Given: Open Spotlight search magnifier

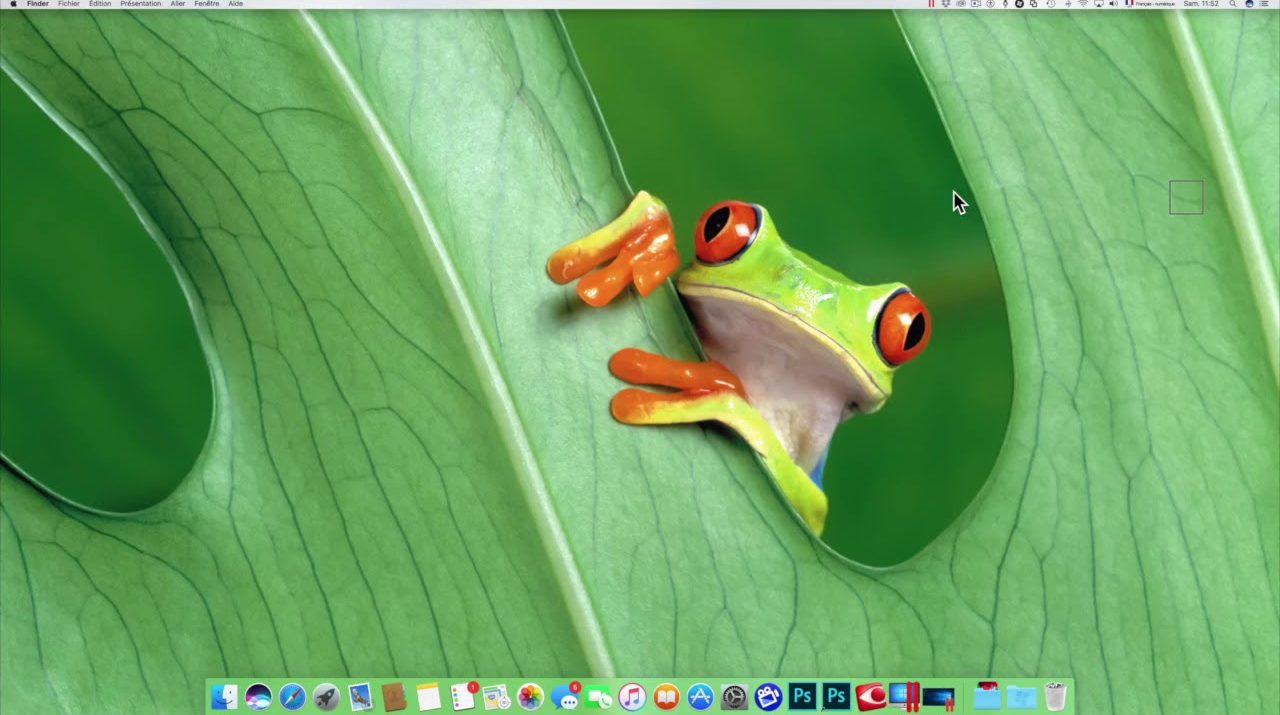Looking at the screenshot, I should click(1233, 4).
